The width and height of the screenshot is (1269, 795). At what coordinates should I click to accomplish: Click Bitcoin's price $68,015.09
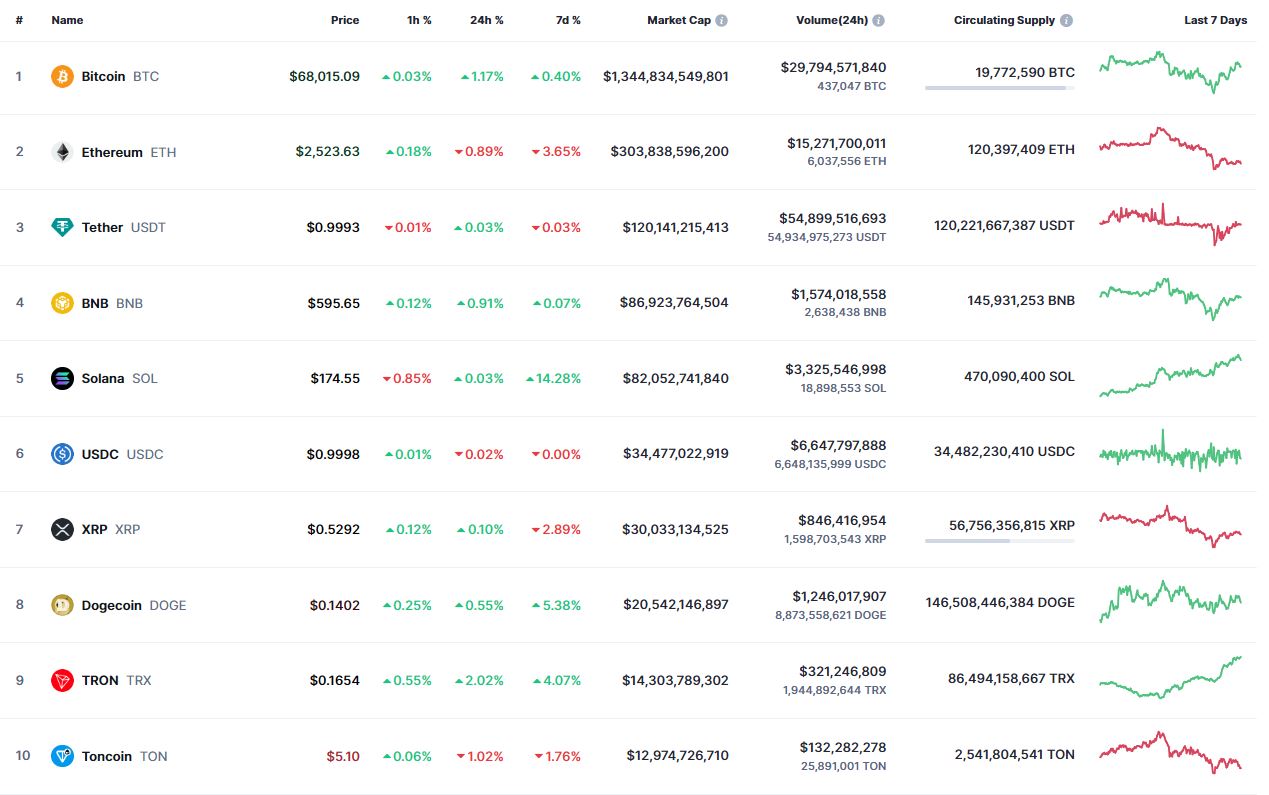pyautogui.click(x=324, y=76)
